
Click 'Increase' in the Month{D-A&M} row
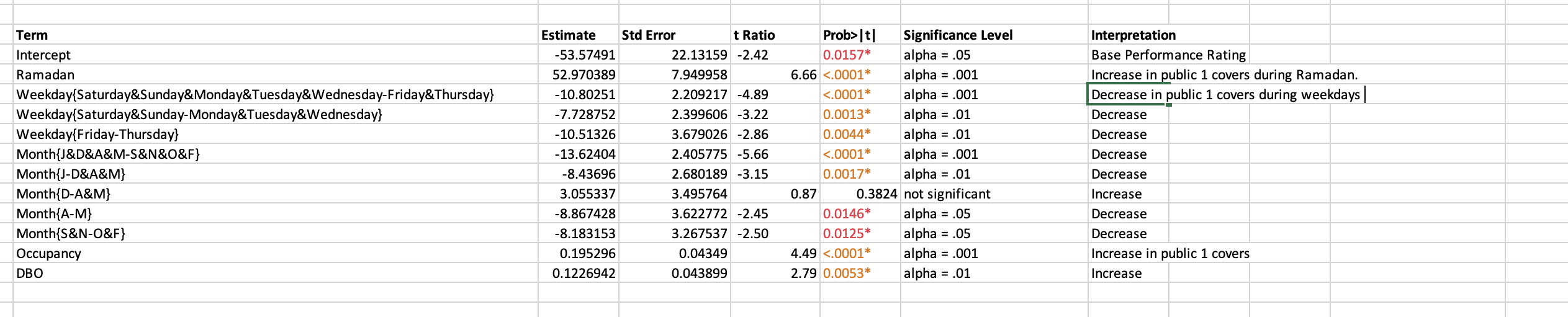point(1116,194)
